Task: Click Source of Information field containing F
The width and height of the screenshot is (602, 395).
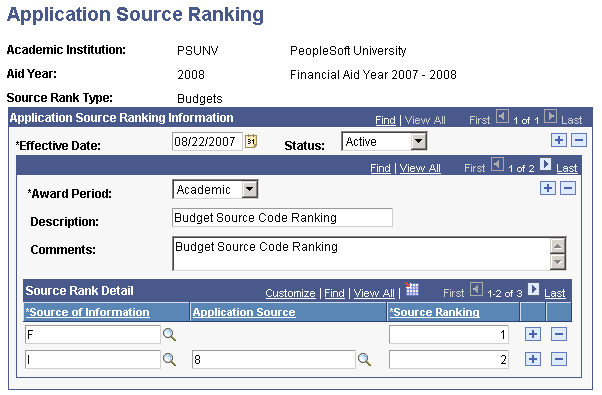Action: coord(93,335)
